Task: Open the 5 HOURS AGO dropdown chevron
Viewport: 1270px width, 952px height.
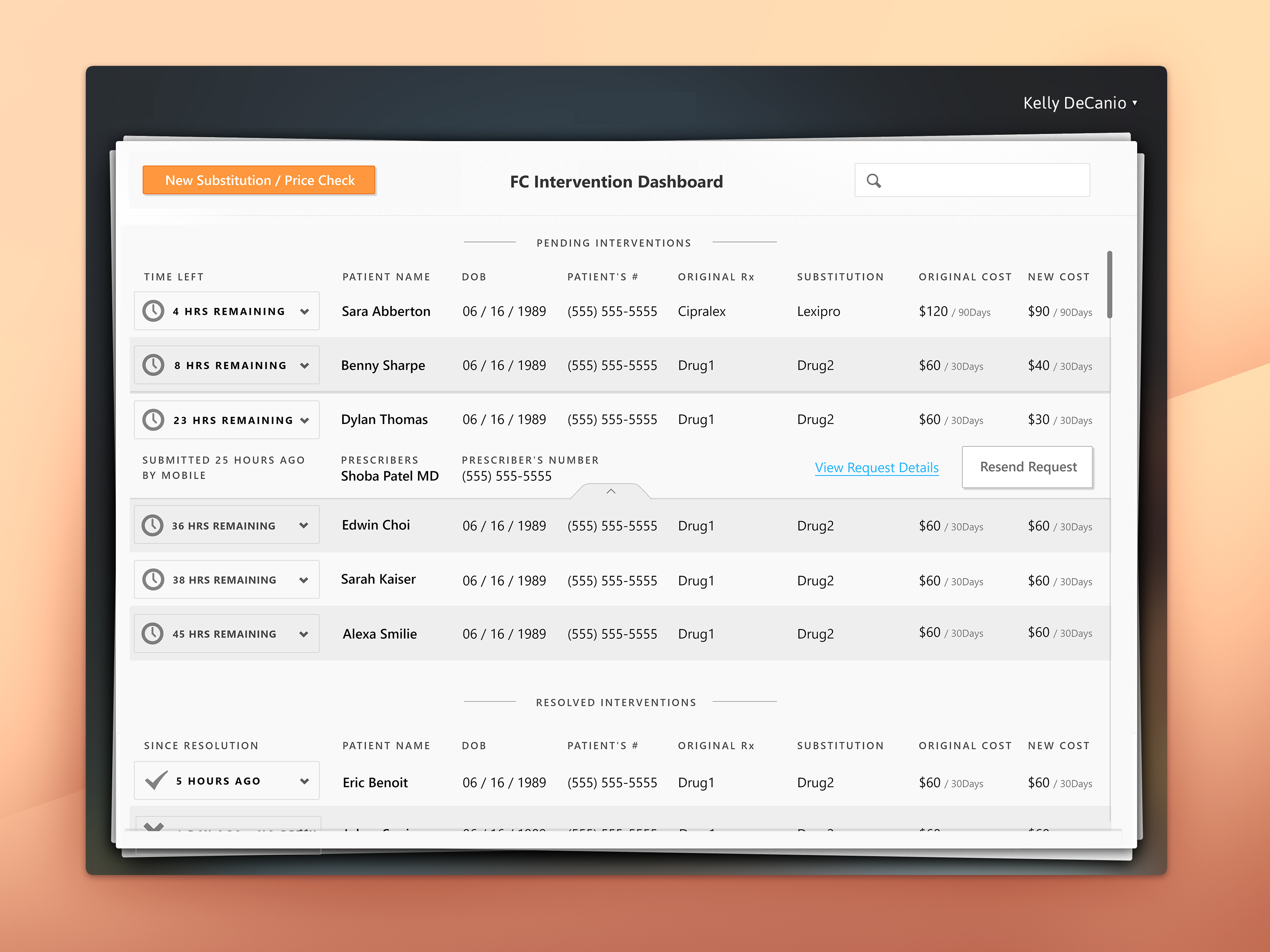Action: coord(304,781)
